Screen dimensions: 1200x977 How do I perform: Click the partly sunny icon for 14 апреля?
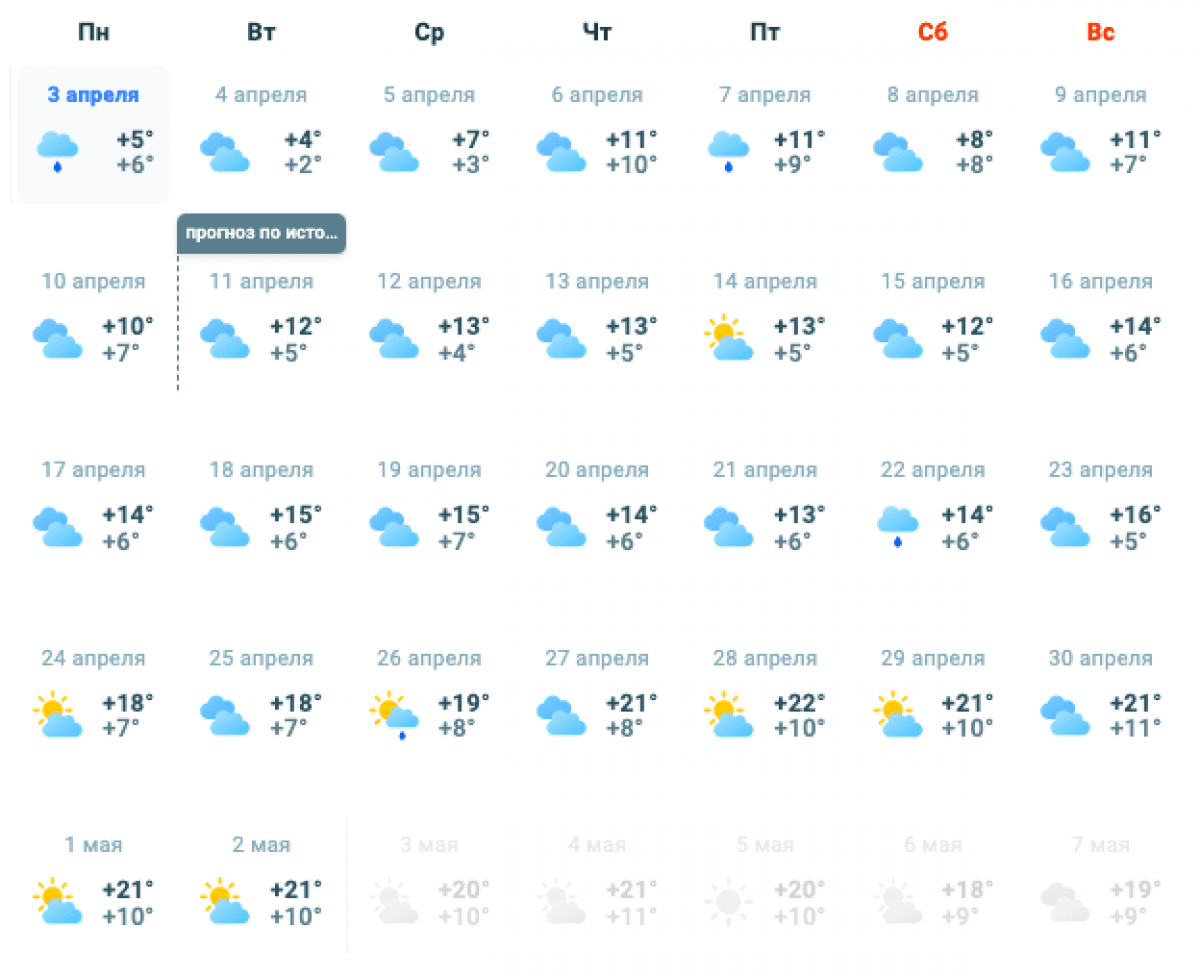pyautogui.click(x=728, y=339)
